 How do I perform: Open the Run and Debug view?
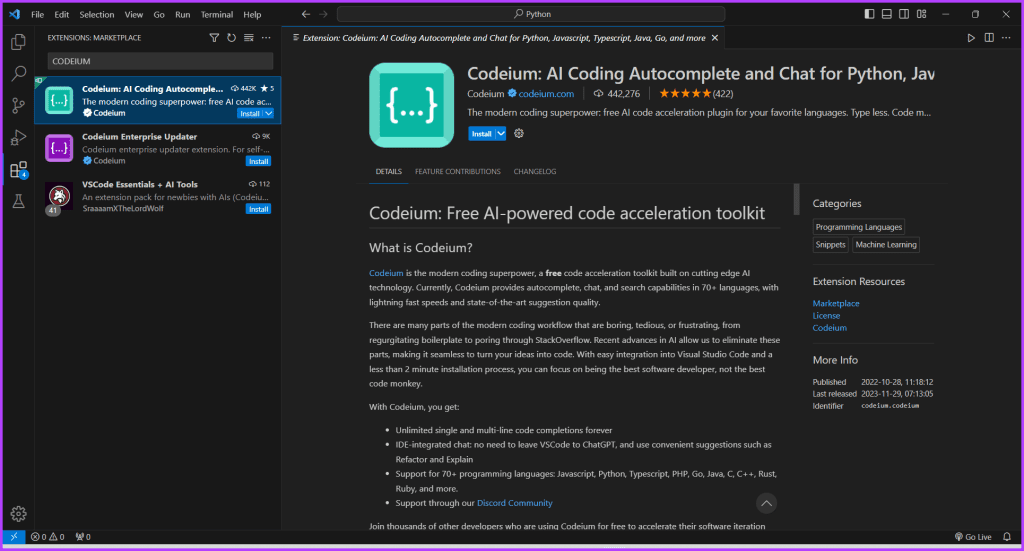[18, 138]
